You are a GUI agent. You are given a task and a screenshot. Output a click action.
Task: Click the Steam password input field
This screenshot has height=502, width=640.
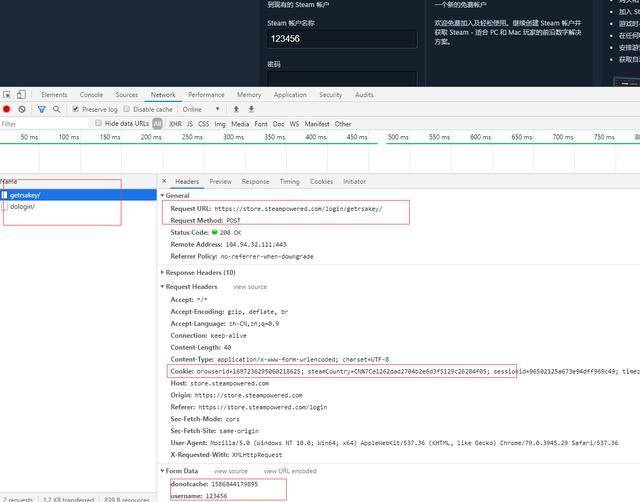[x=342, y=79]
